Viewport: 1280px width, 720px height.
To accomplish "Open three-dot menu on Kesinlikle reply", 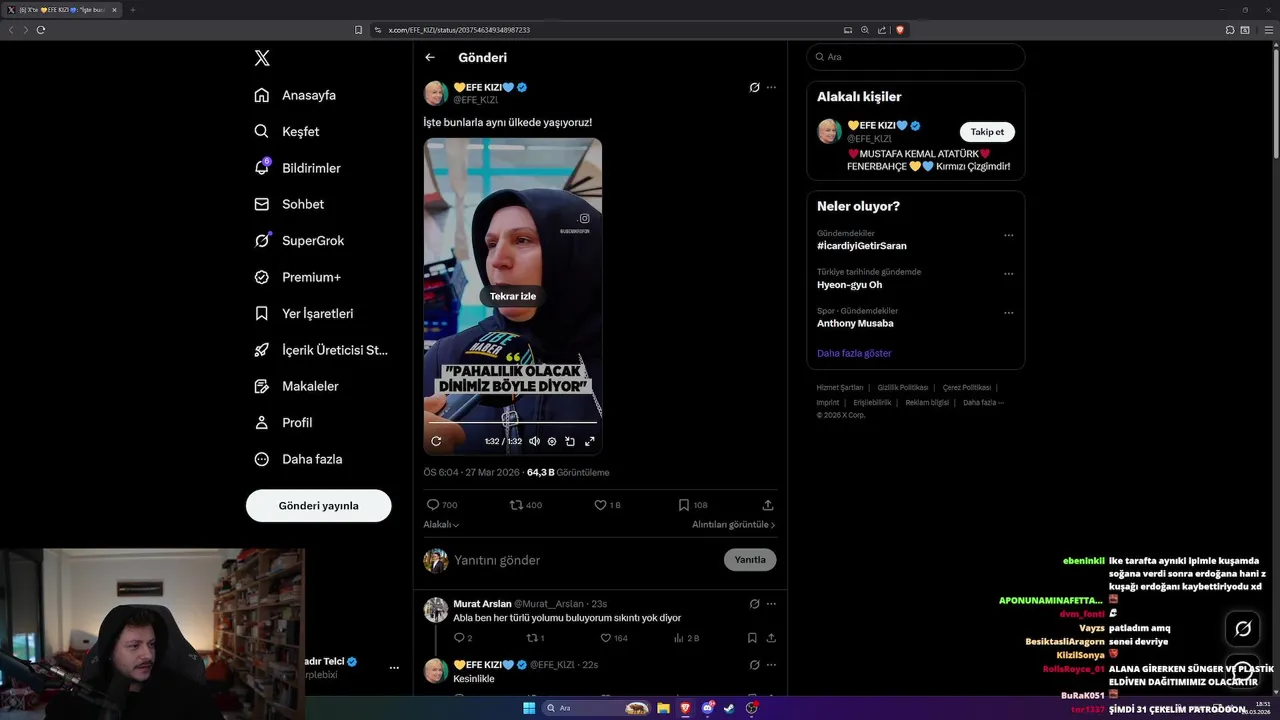I will [771, 665].
